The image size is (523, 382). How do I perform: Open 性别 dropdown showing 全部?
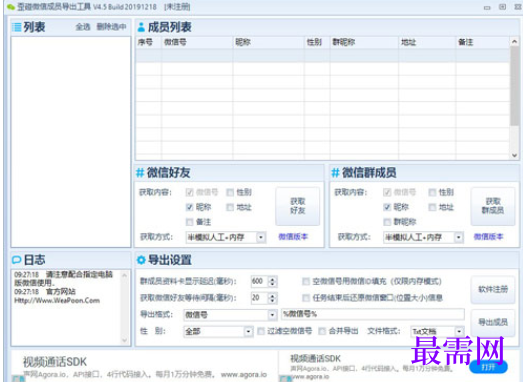tap(218, 331)
